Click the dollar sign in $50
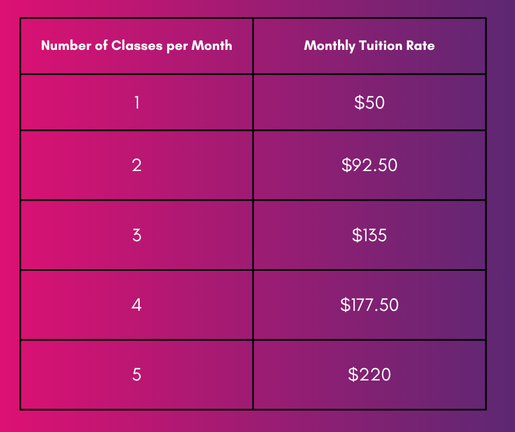This screenshot has height=432, width=515. tap(359, 102)
